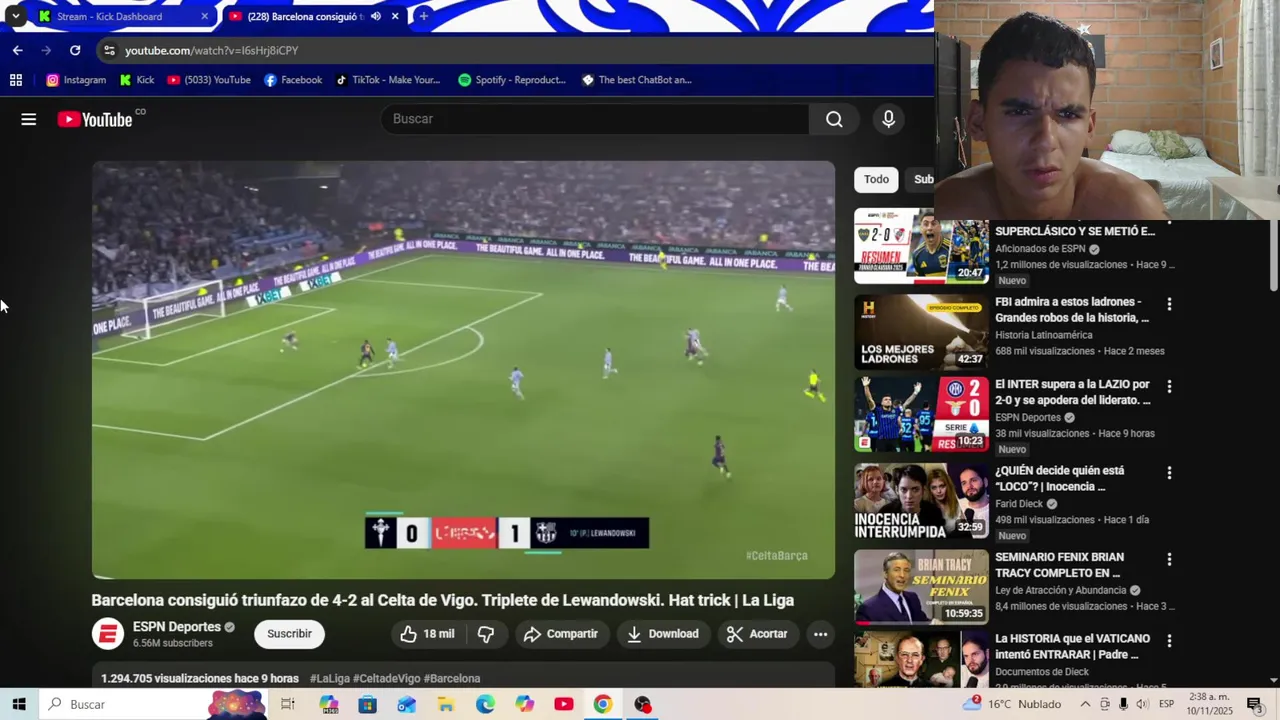Viewport: 1280px width, 720px height.
Task: Open volume control in system tray
Action: click(x=1142, y=704)
